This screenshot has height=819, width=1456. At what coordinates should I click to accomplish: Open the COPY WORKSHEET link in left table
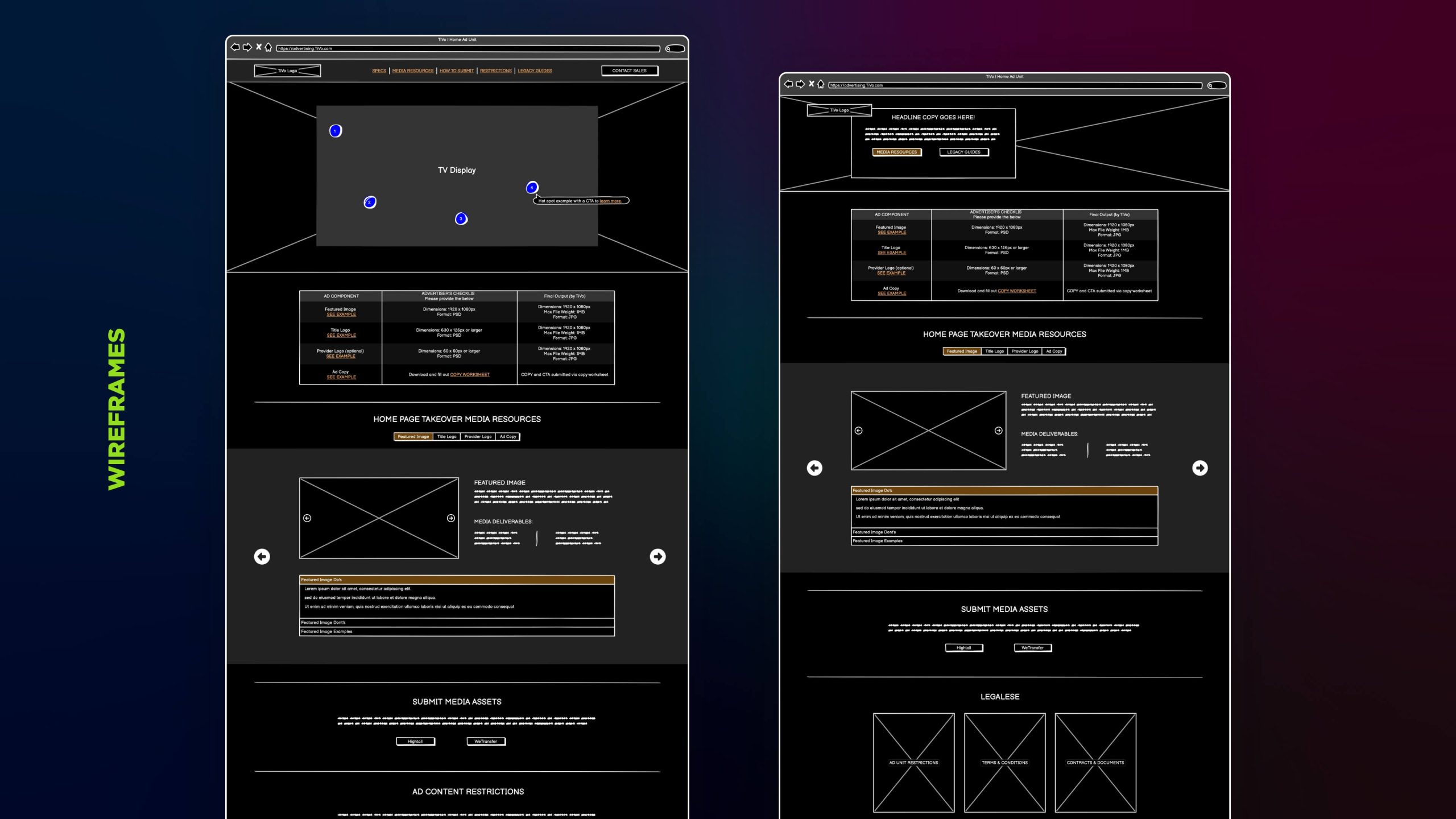tap(469, 375)
